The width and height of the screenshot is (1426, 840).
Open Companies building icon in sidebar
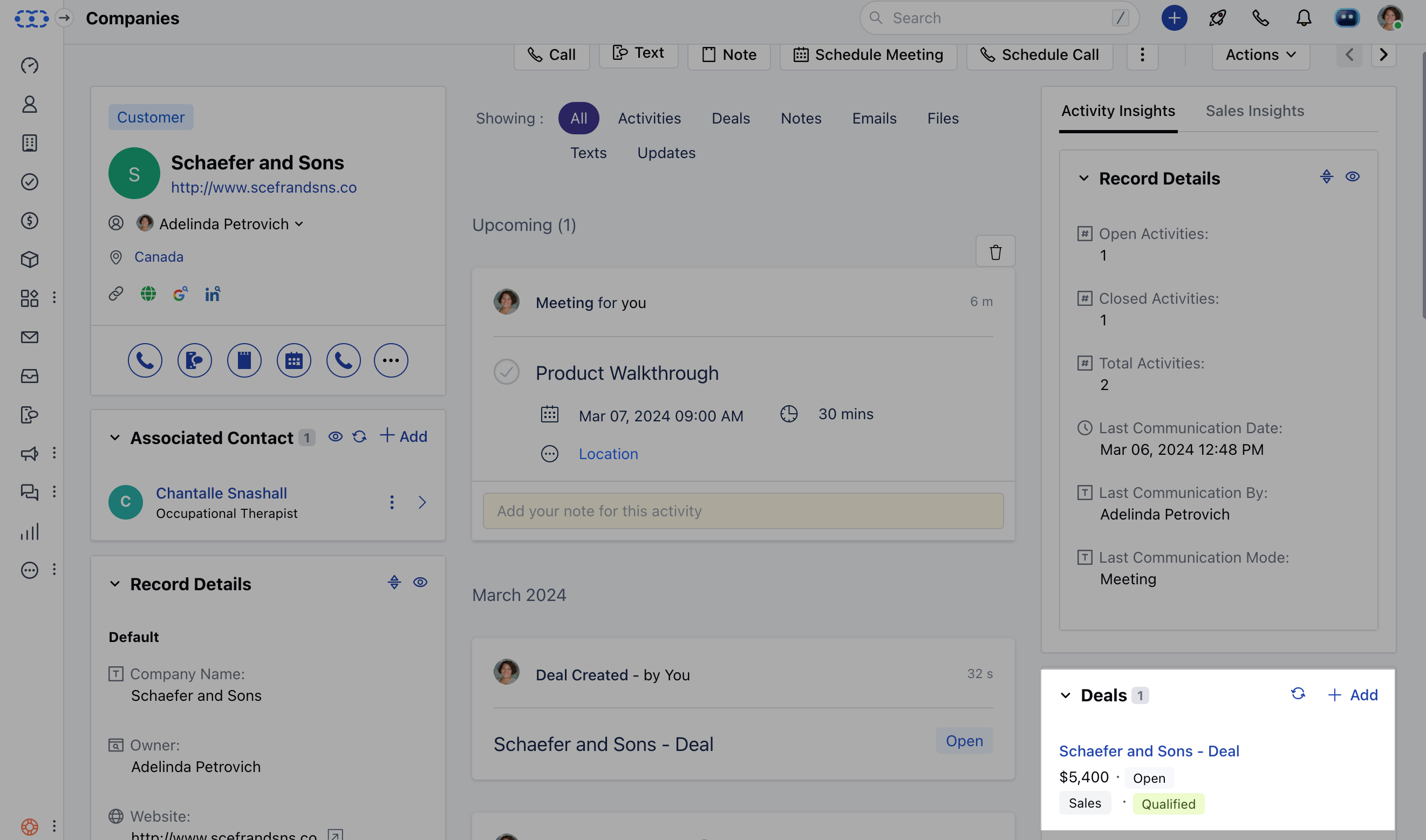point(30,143)
